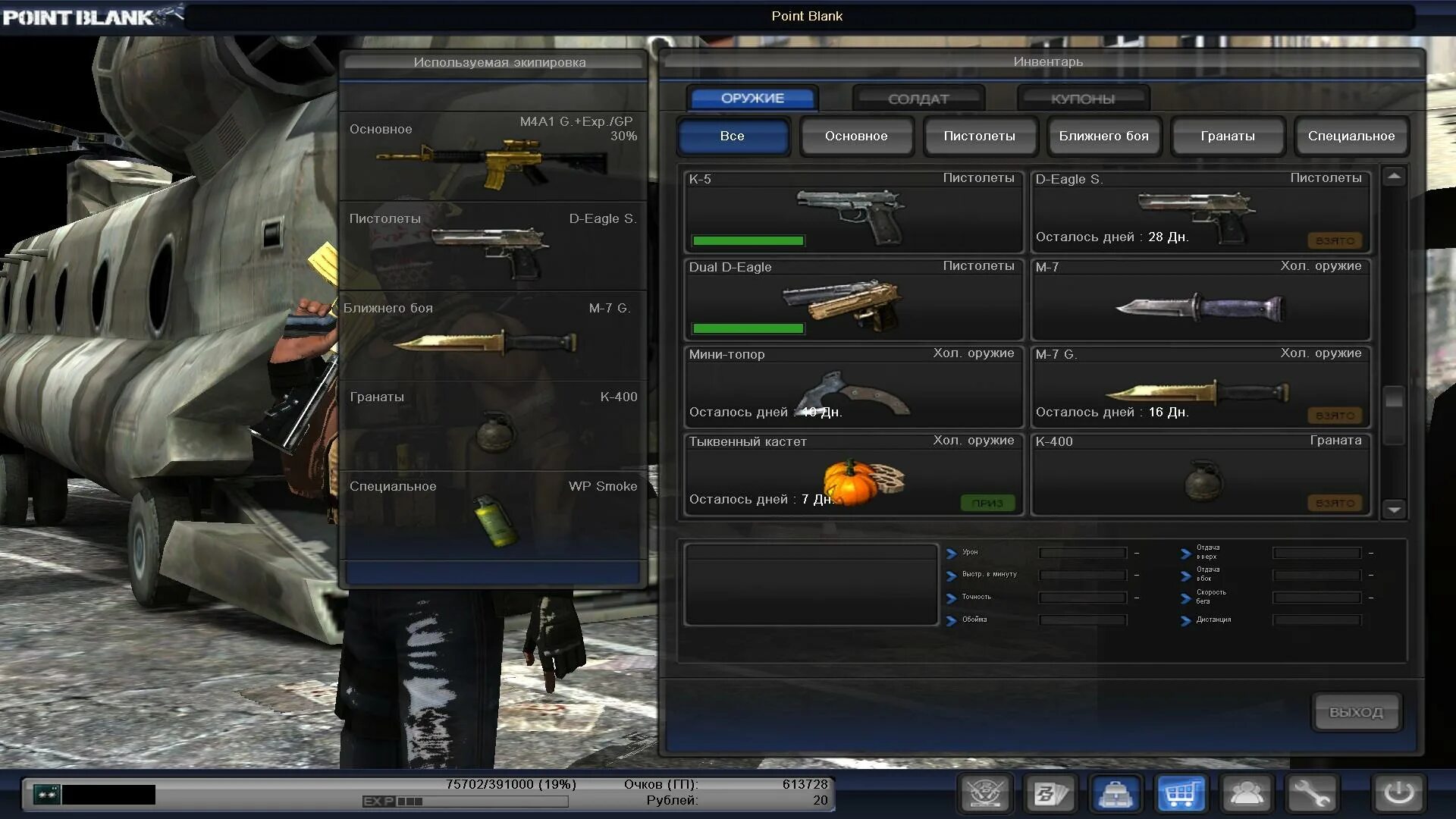The height and width of the screenshot is (819, 1456).
Task: Click the power exit icon
Action: pos(1399,794)
